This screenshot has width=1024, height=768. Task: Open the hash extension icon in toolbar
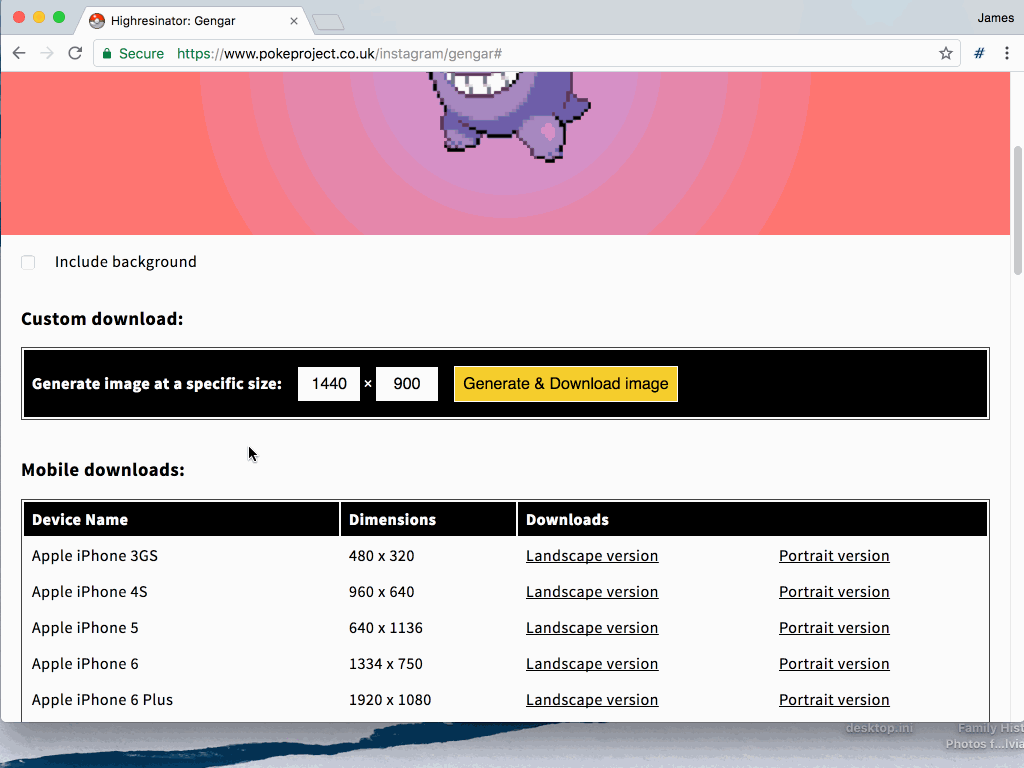979,54
